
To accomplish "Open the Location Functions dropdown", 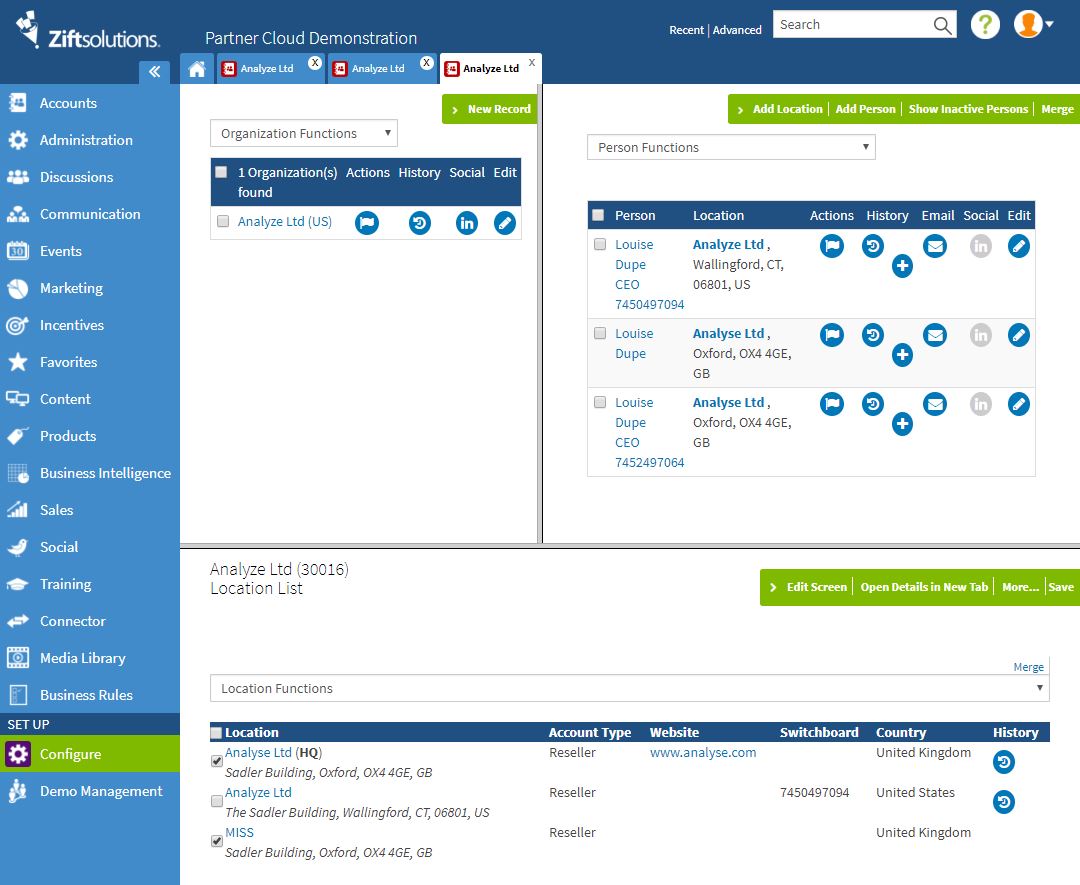I will pos(628,688).
